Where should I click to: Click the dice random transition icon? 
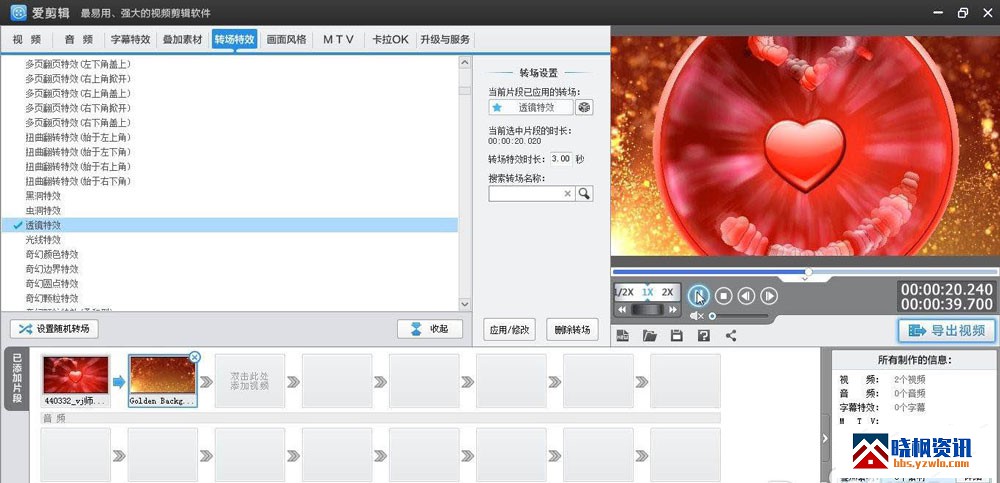pyautogui.click(x=584, y=107)
